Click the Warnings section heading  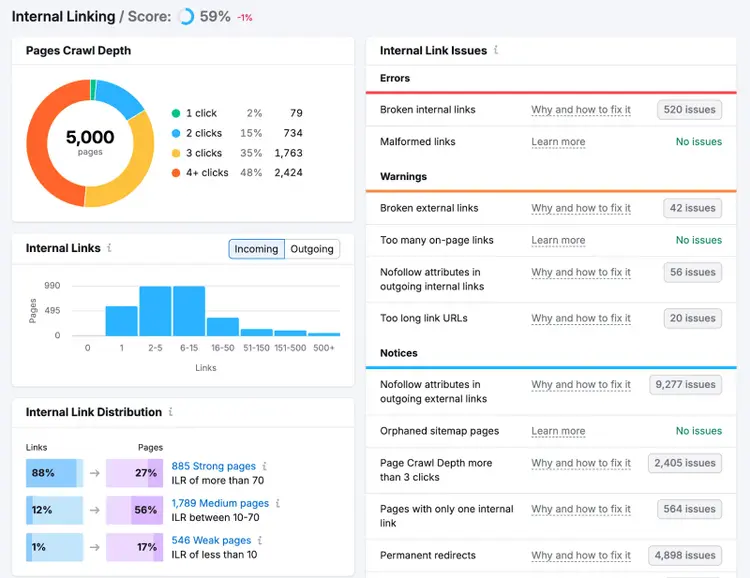coord(403,177)
